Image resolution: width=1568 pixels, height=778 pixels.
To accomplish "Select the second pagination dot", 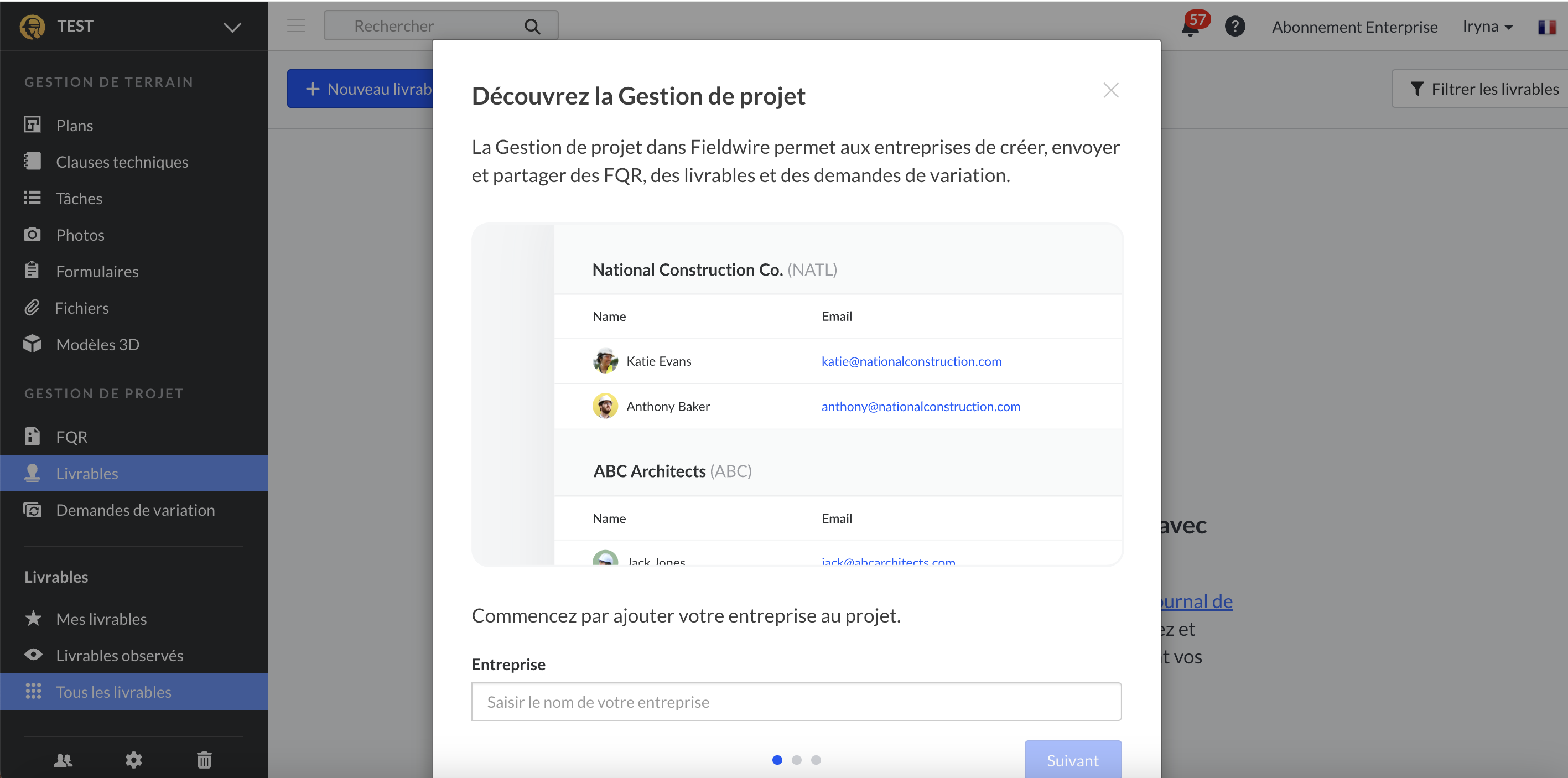I will pyautogui.click(x=797, y=760).
